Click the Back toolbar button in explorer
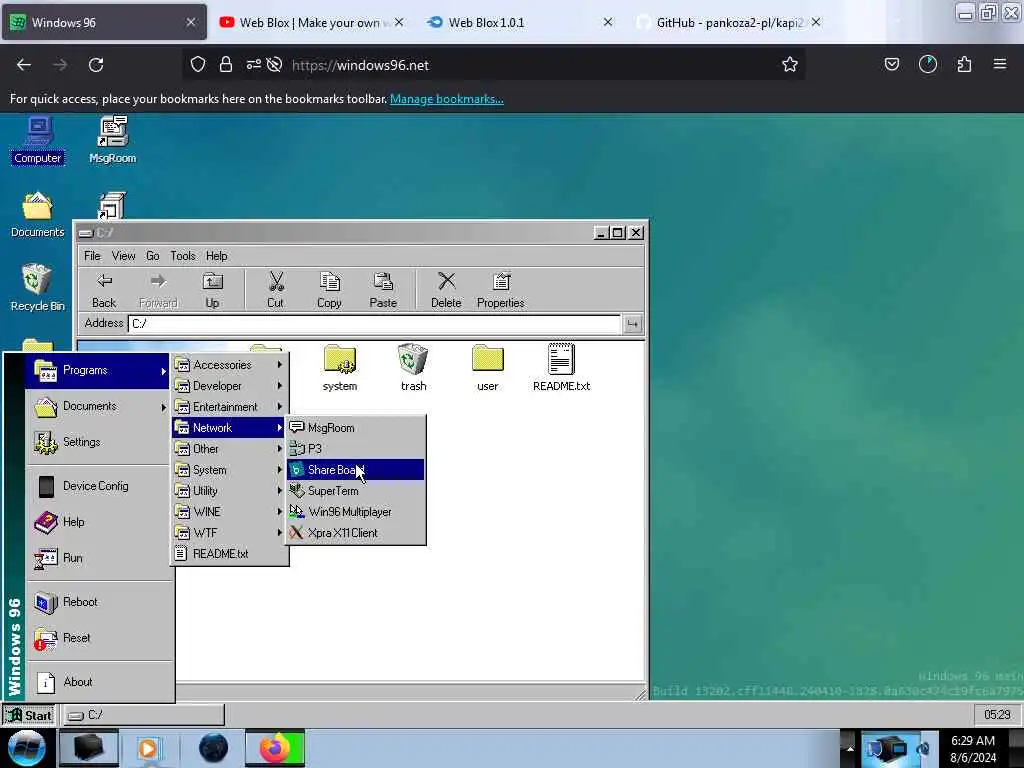Screen dimensions: 1024x768 (x=104, y=291)
